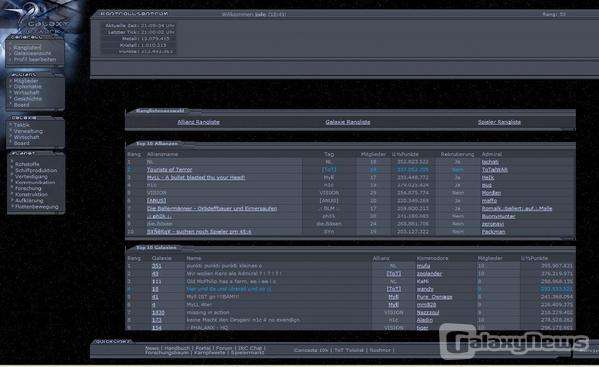Open Mitglieder in the Allianz menu

click(x=26, y=81)
